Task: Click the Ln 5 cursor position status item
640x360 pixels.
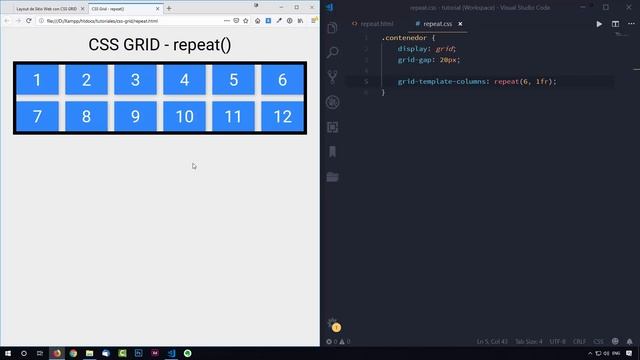Action: pyautogui.click(x=492, y=342)
